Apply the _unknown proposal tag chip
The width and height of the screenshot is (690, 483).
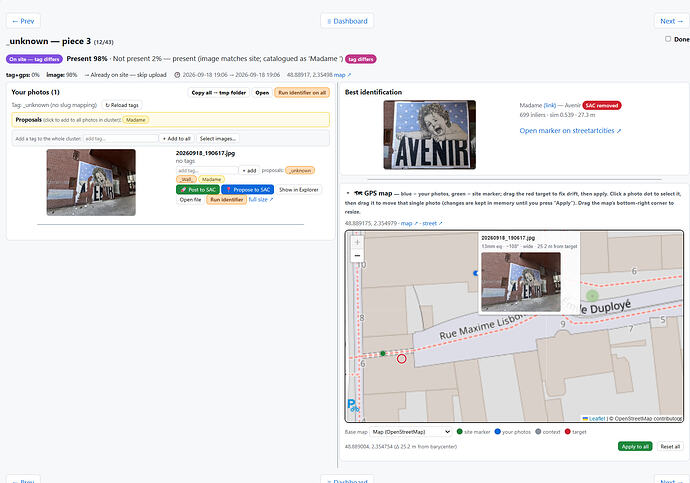300,171
